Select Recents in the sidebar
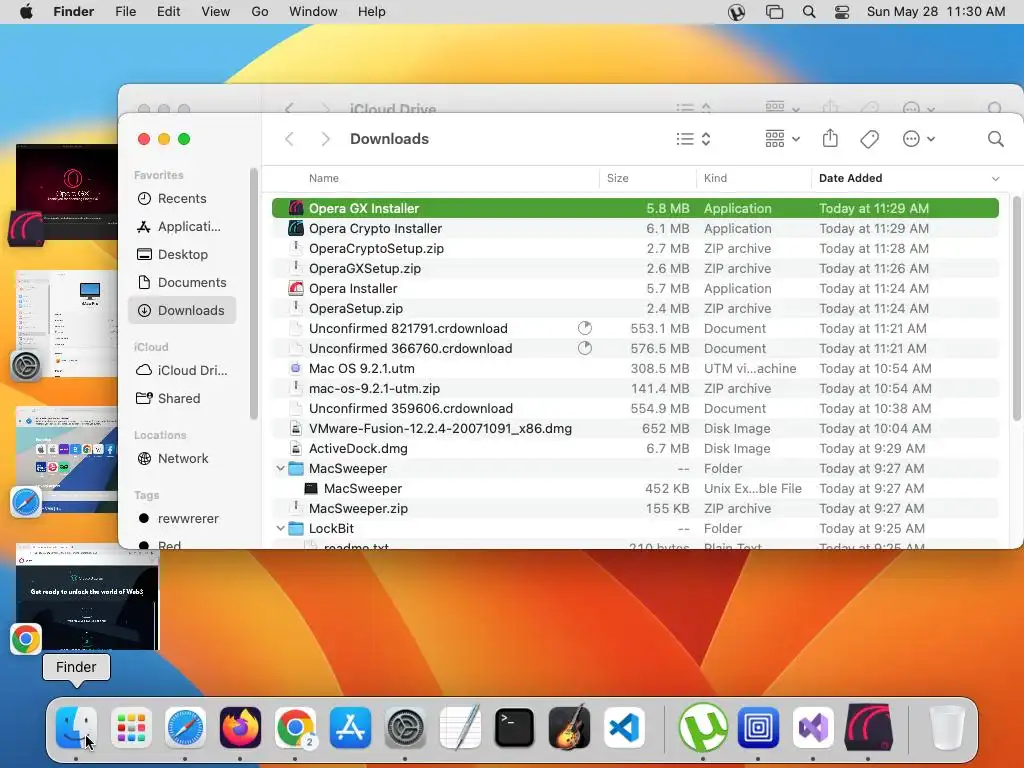The height and width of the screenshot is (768, 1024). click(182, 199)
